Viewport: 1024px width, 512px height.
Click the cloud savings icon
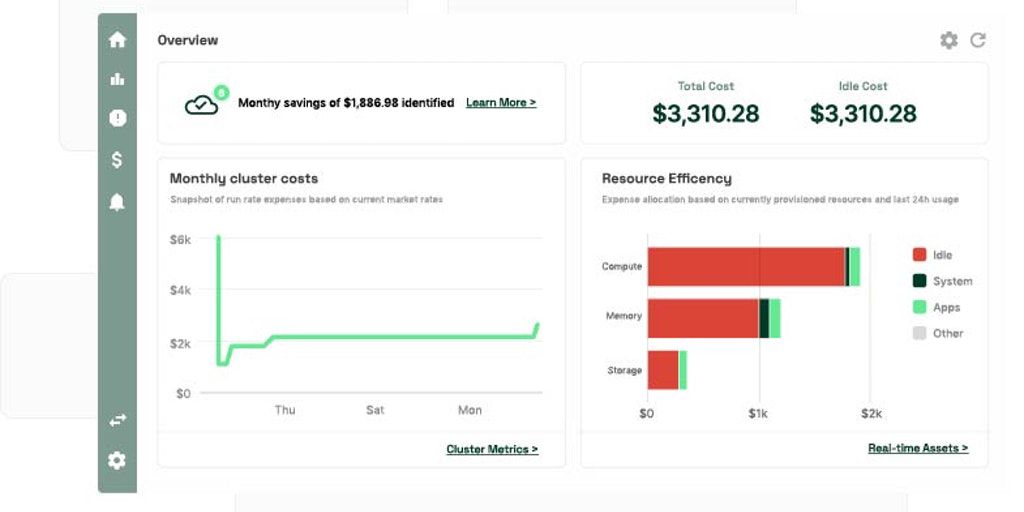click(x=202, y=104)
